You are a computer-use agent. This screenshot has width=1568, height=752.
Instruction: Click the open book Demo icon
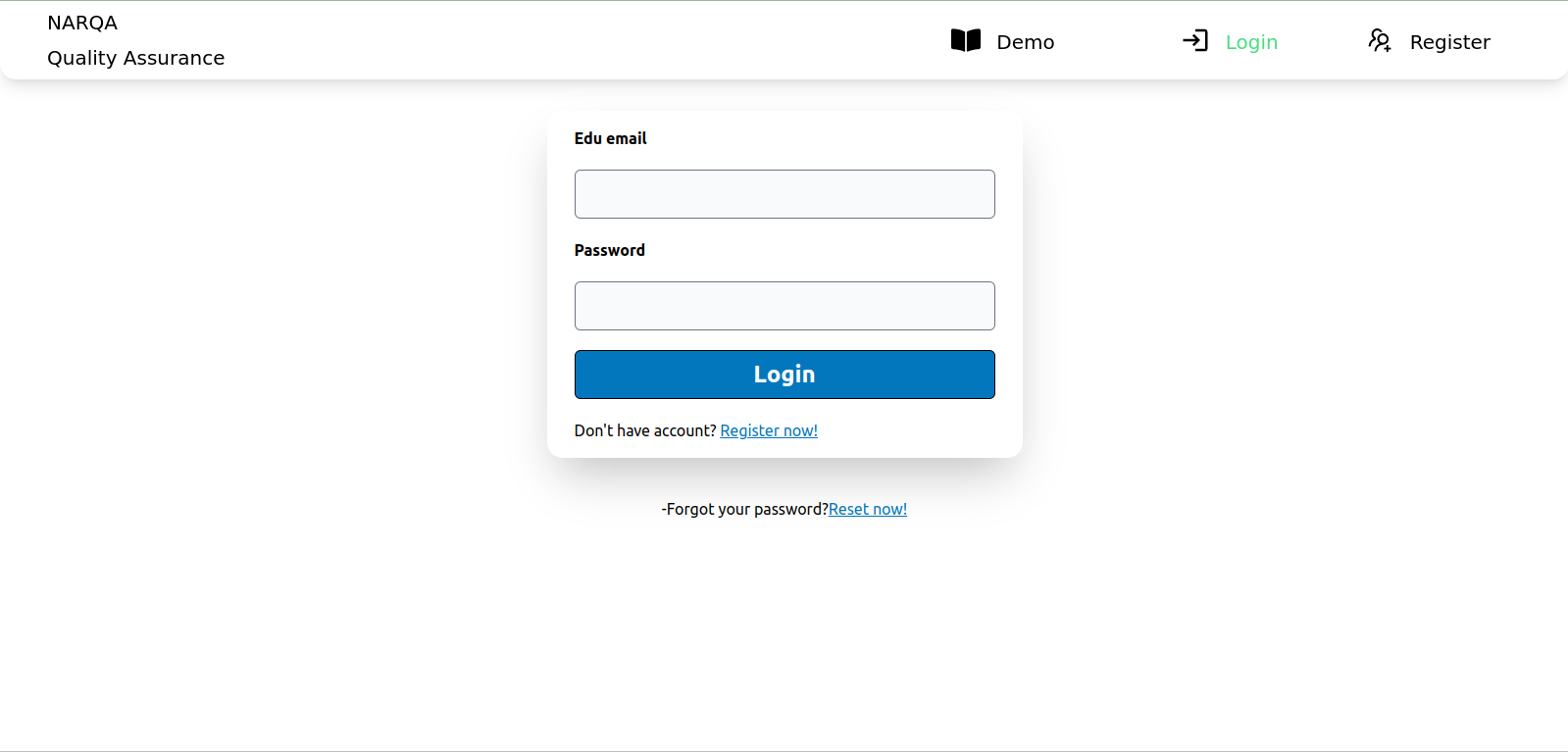(x=966, y=40)
